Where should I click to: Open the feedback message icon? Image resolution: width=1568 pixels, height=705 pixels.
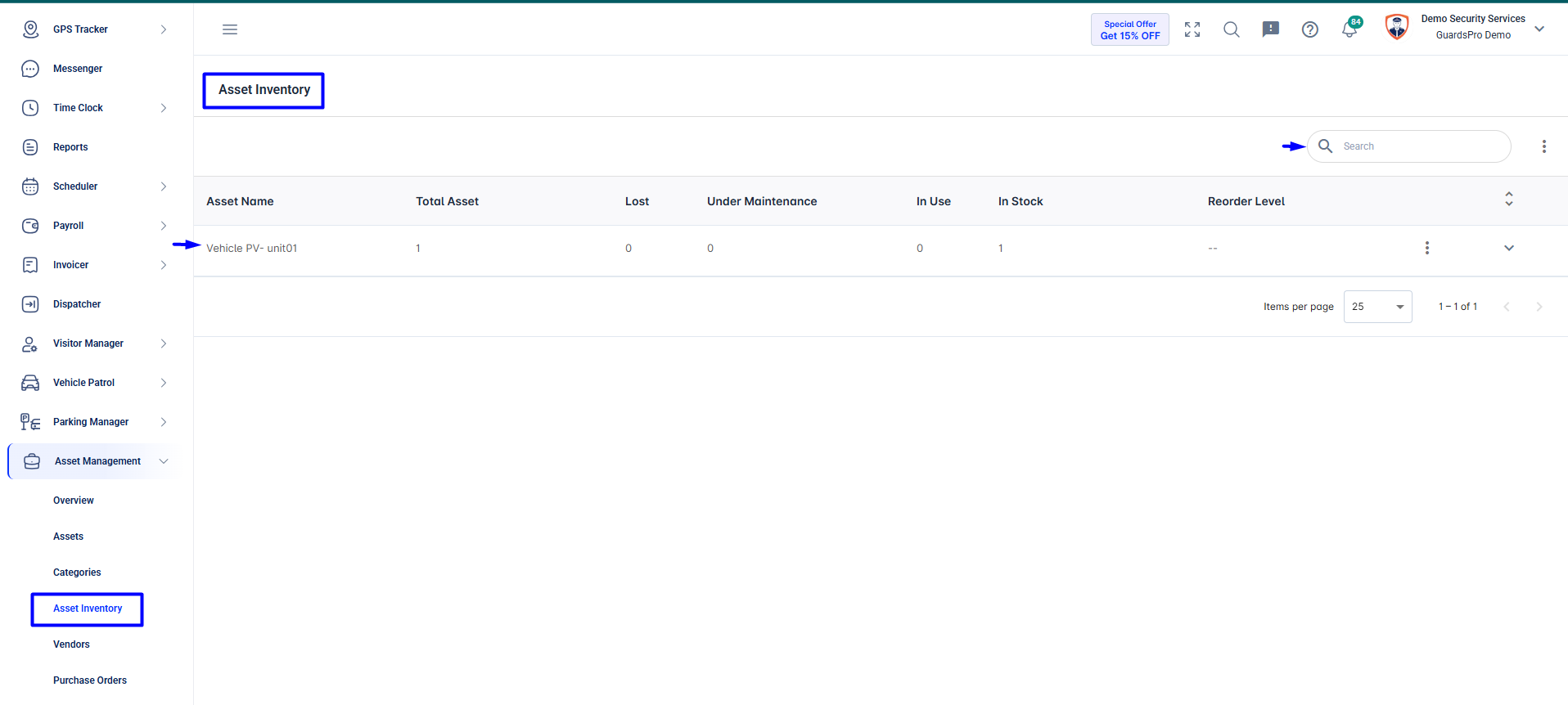(1271, 29)
